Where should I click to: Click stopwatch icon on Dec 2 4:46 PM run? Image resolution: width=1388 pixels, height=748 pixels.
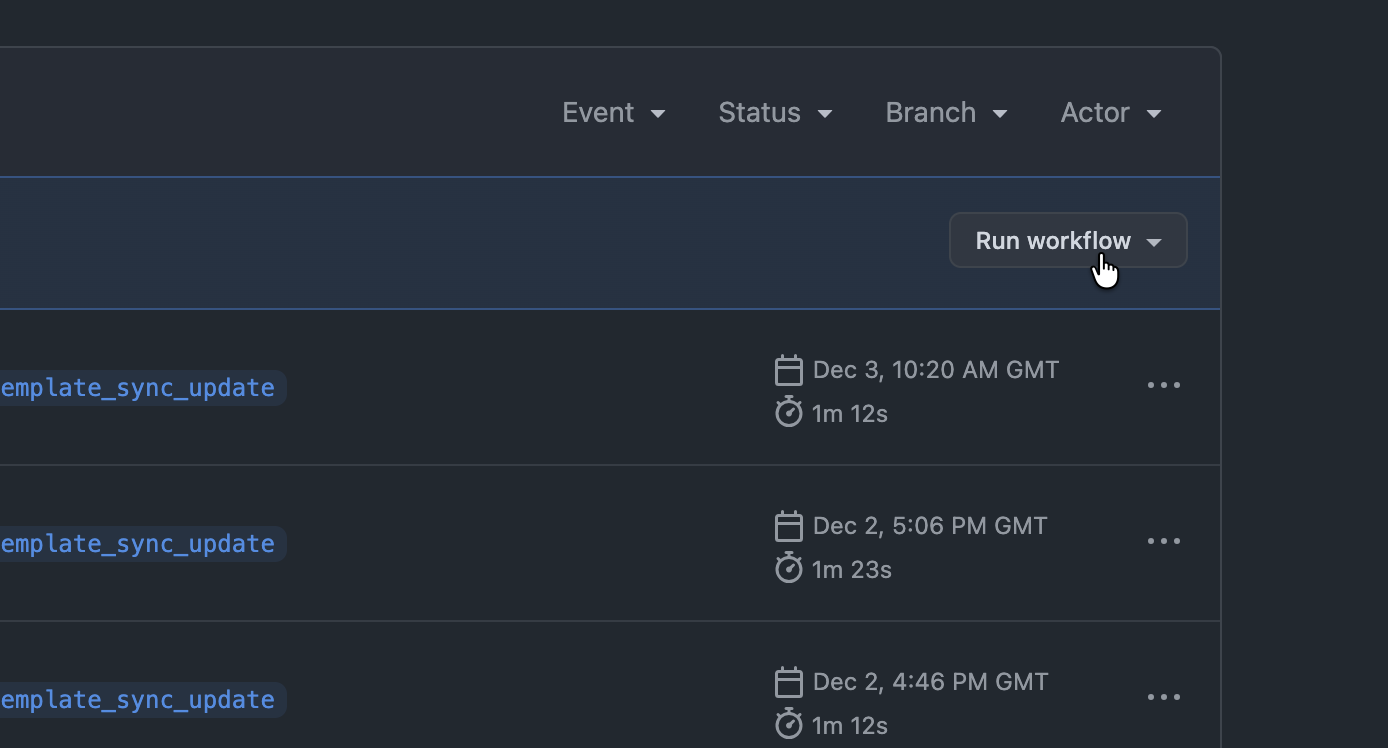coord(789,724)
